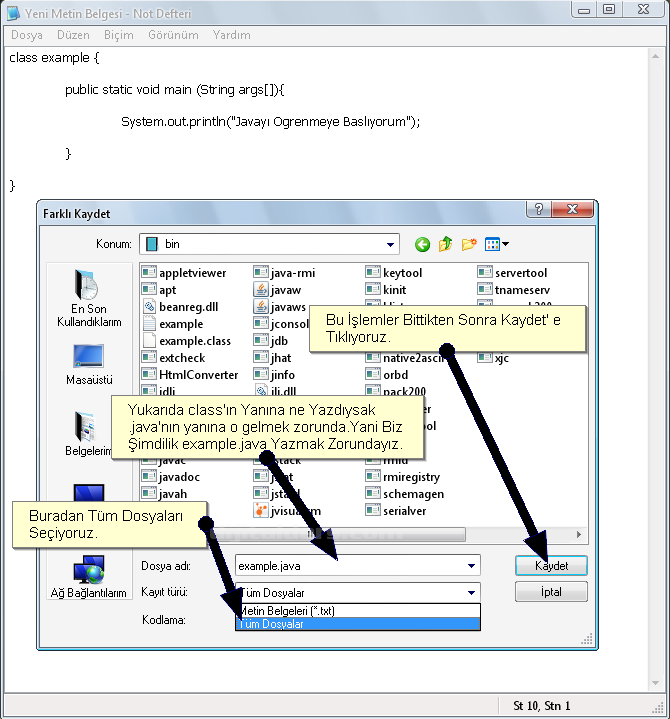Screen dimensions: 670x719
Task: Open the Dosya menu
Action: pyautogui.click(x=27, y=35)
